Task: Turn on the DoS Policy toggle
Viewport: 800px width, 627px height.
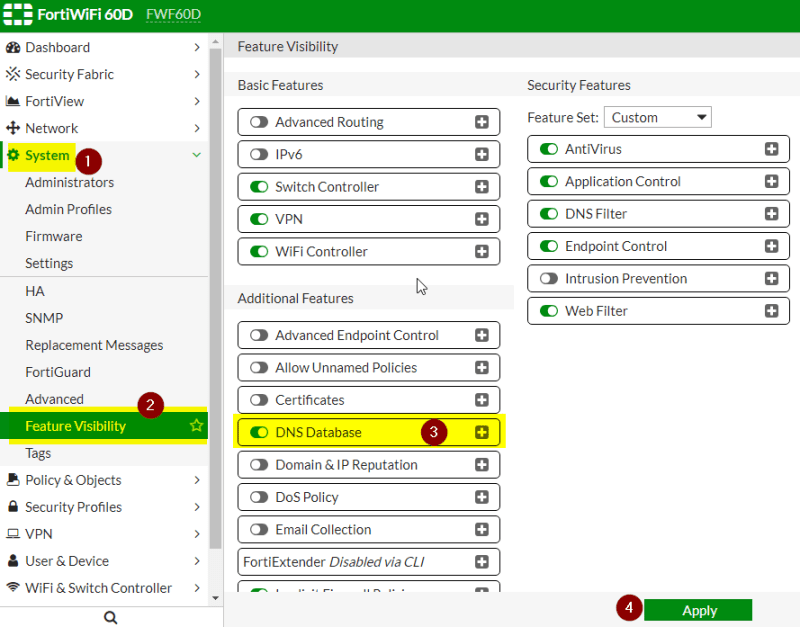Action: click(259, 497)
